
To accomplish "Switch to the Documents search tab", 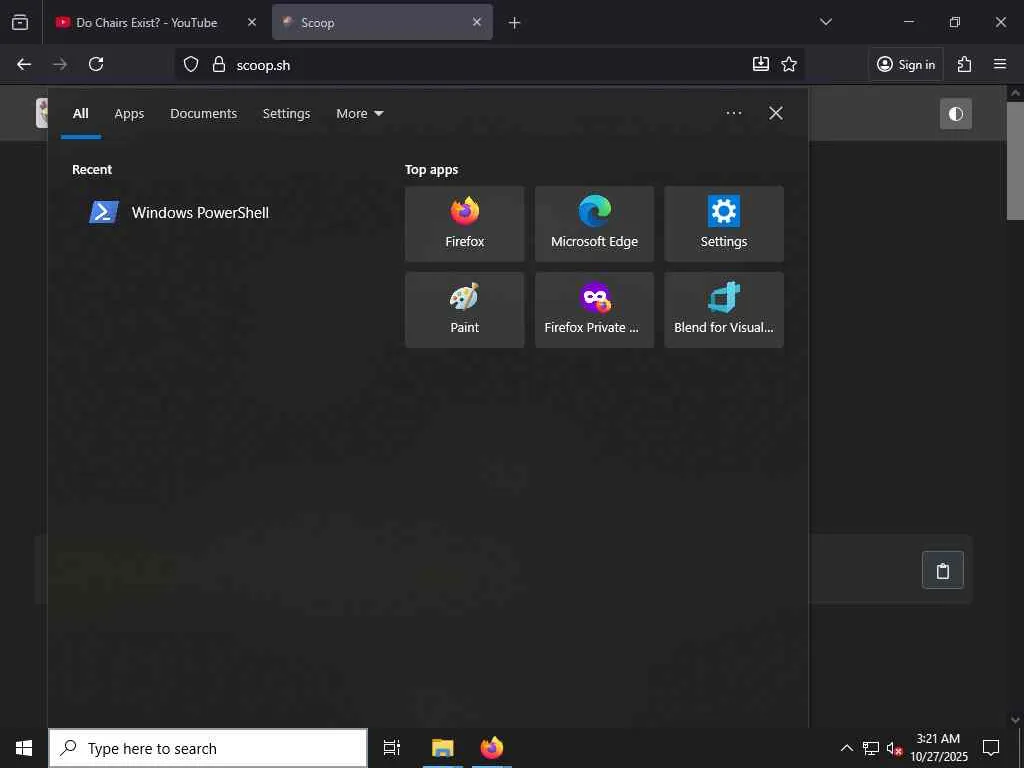I will [203, 114].
